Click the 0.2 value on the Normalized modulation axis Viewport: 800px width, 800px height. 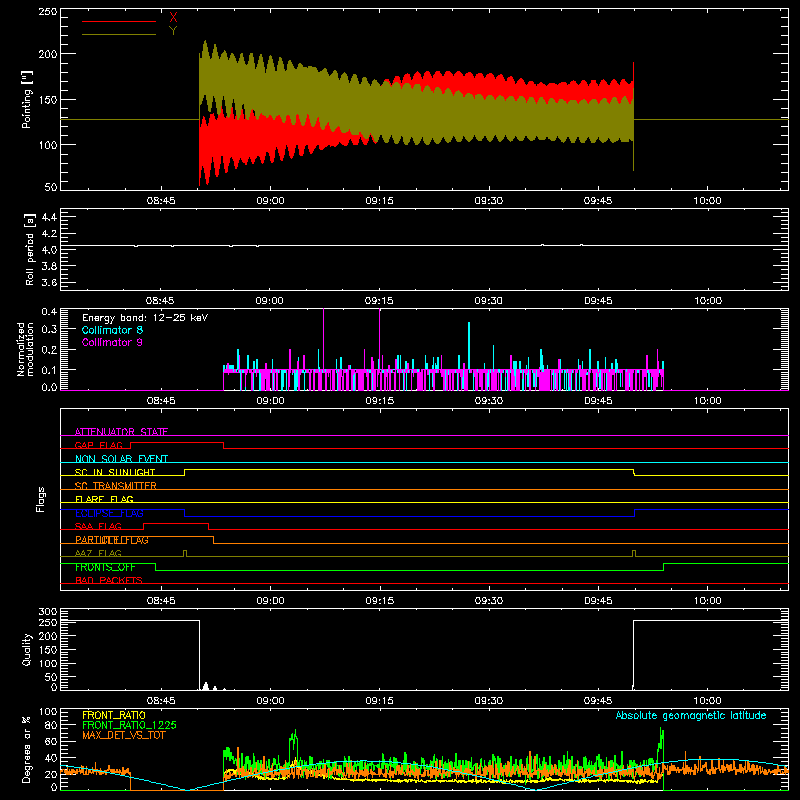pos(49,350)
